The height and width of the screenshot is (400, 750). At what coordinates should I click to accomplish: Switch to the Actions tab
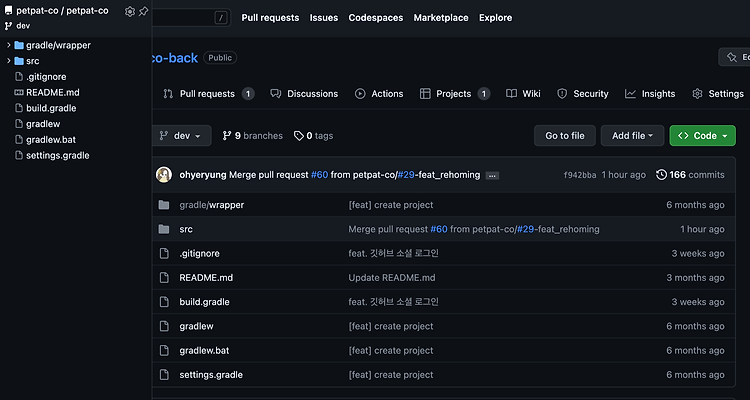[379, 94]
